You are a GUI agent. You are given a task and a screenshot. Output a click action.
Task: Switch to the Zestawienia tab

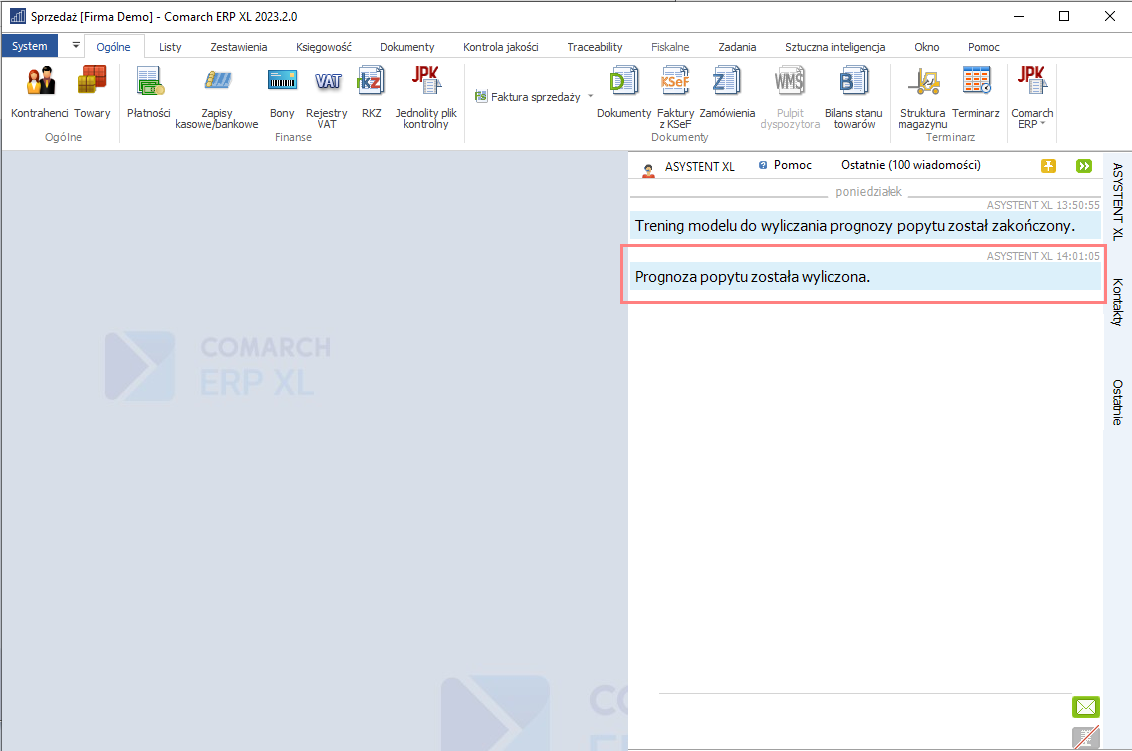pos(239,47)
